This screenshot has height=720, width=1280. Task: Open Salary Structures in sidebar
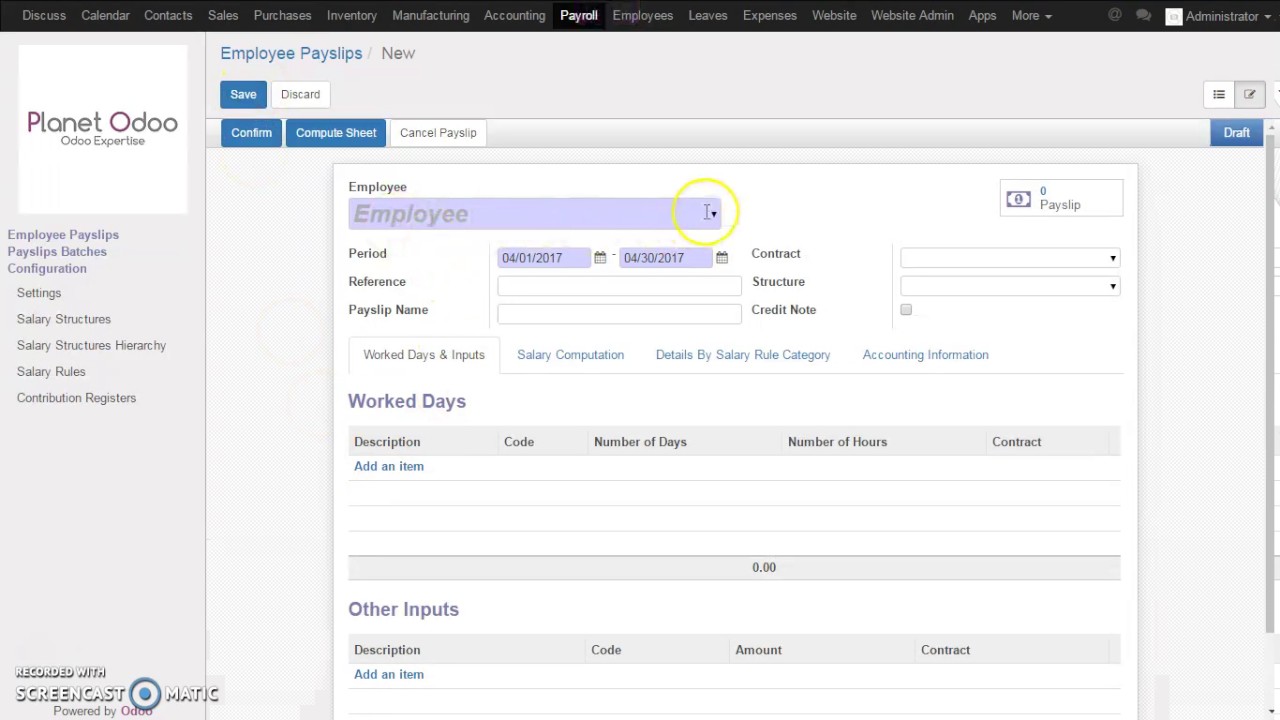pyautogui.click(x=64, y=319)
